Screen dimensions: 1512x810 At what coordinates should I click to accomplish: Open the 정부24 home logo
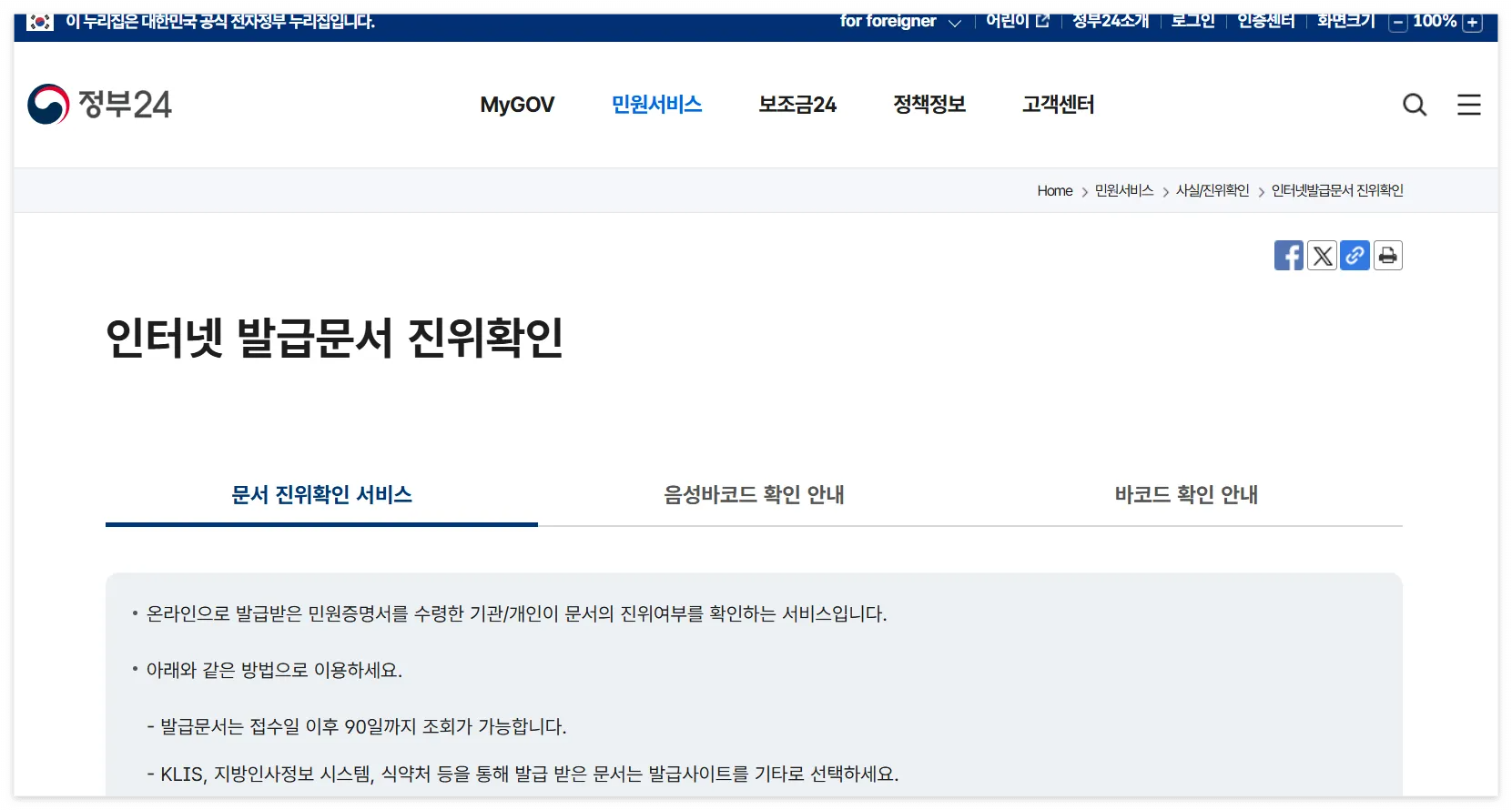[99, 105]
